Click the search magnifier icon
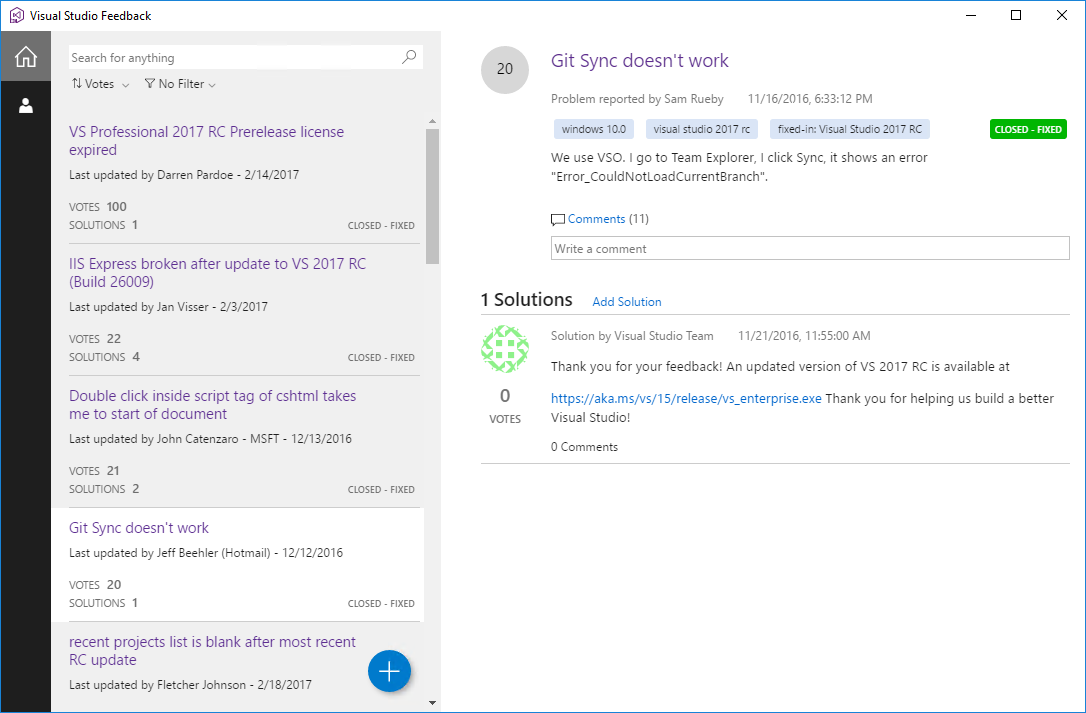Viewport: 1086px width, 713px height. pyautogui.click(x=408, y=57)
